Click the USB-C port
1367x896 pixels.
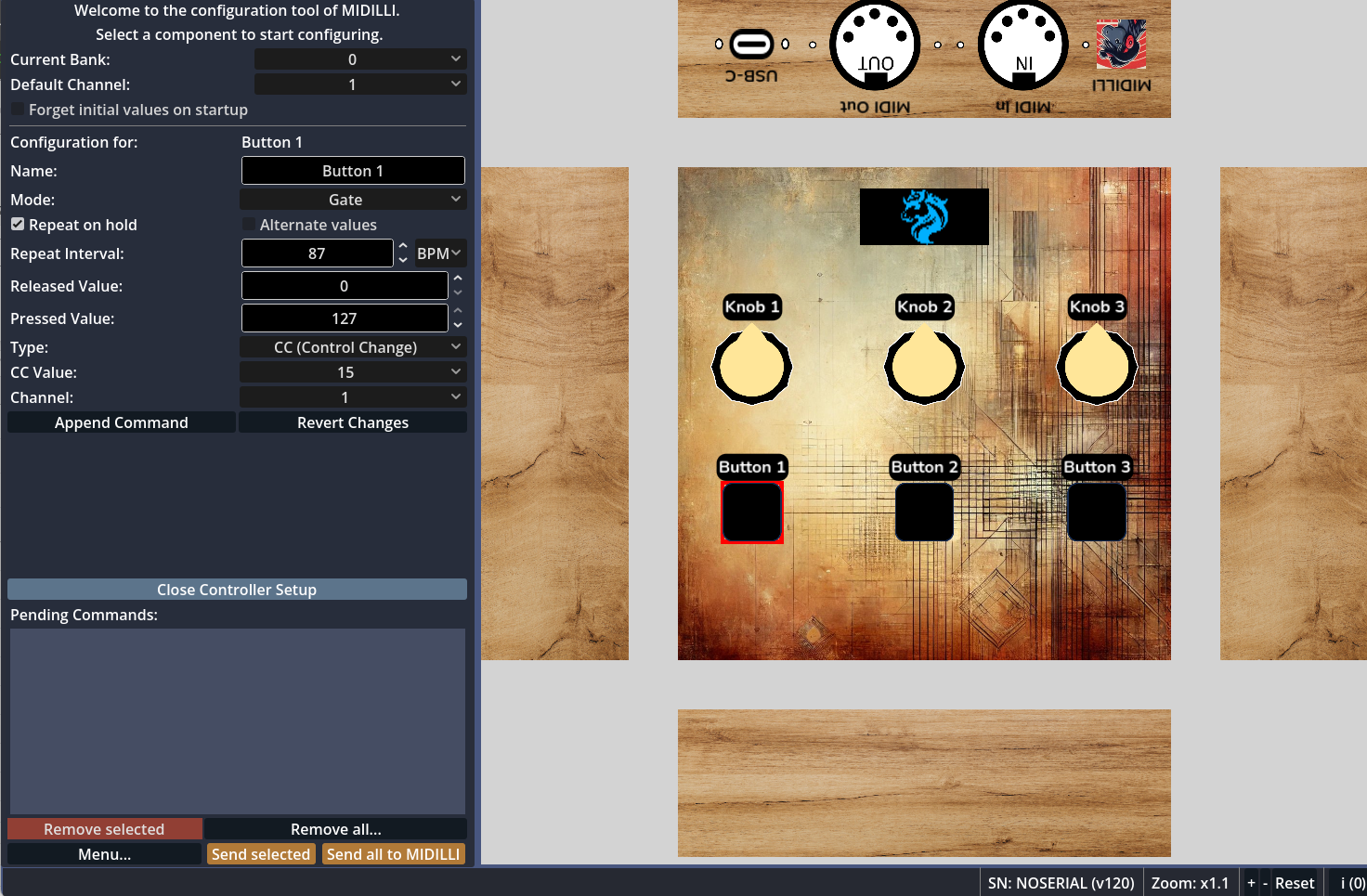[x=751, y=44]
